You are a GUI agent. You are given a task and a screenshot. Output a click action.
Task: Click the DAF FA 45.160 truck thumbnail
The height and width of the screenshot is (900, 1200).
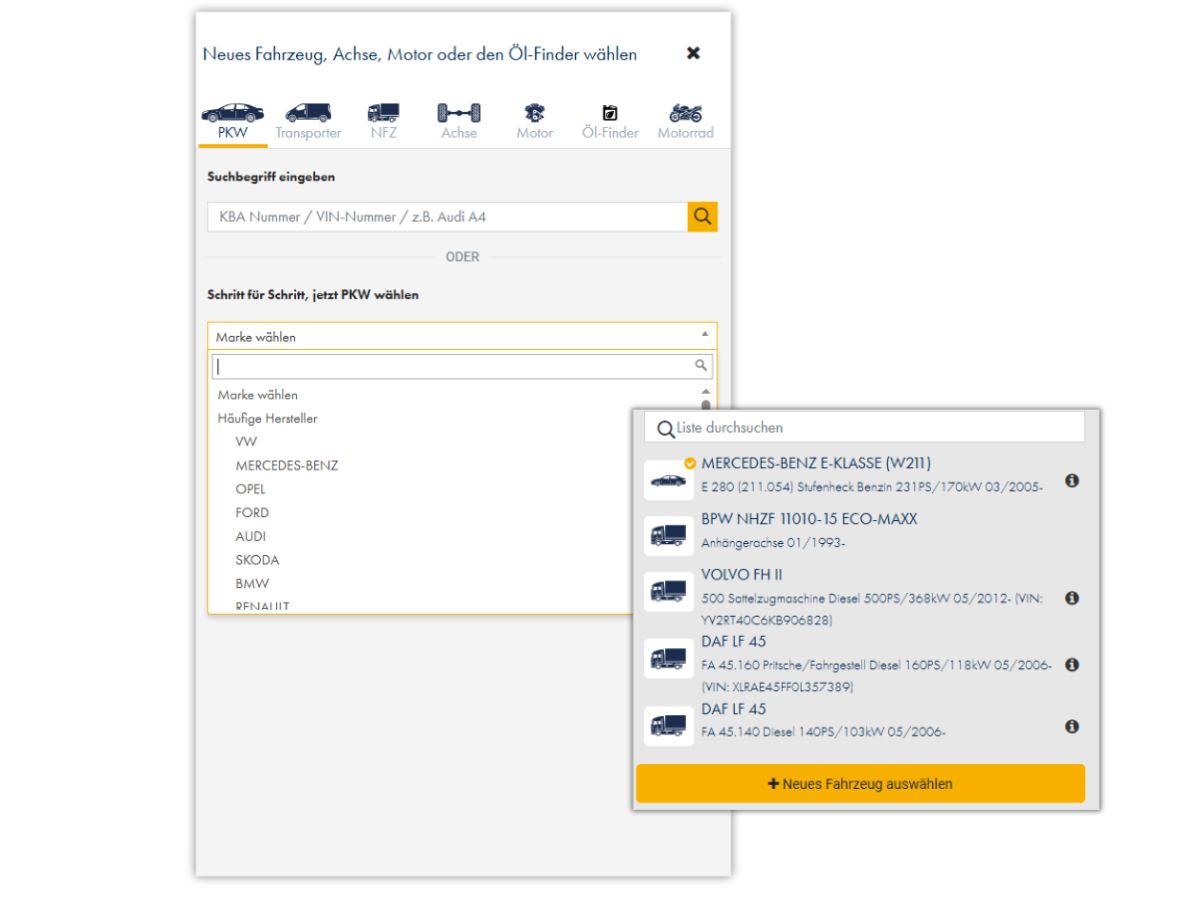coord(669,658)
